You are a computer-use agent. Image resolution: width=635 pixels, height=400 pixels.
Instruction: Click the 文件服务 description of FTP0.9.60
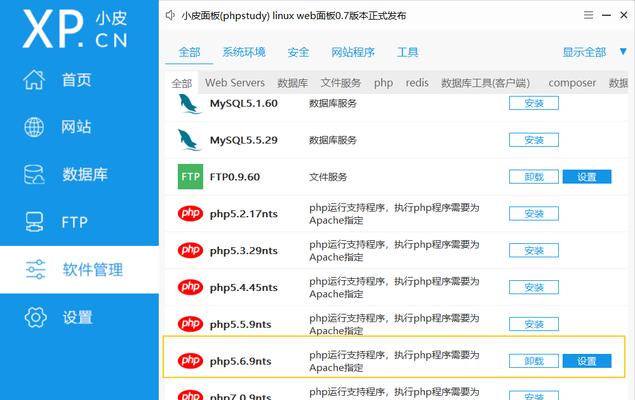[x=328, y=177]
